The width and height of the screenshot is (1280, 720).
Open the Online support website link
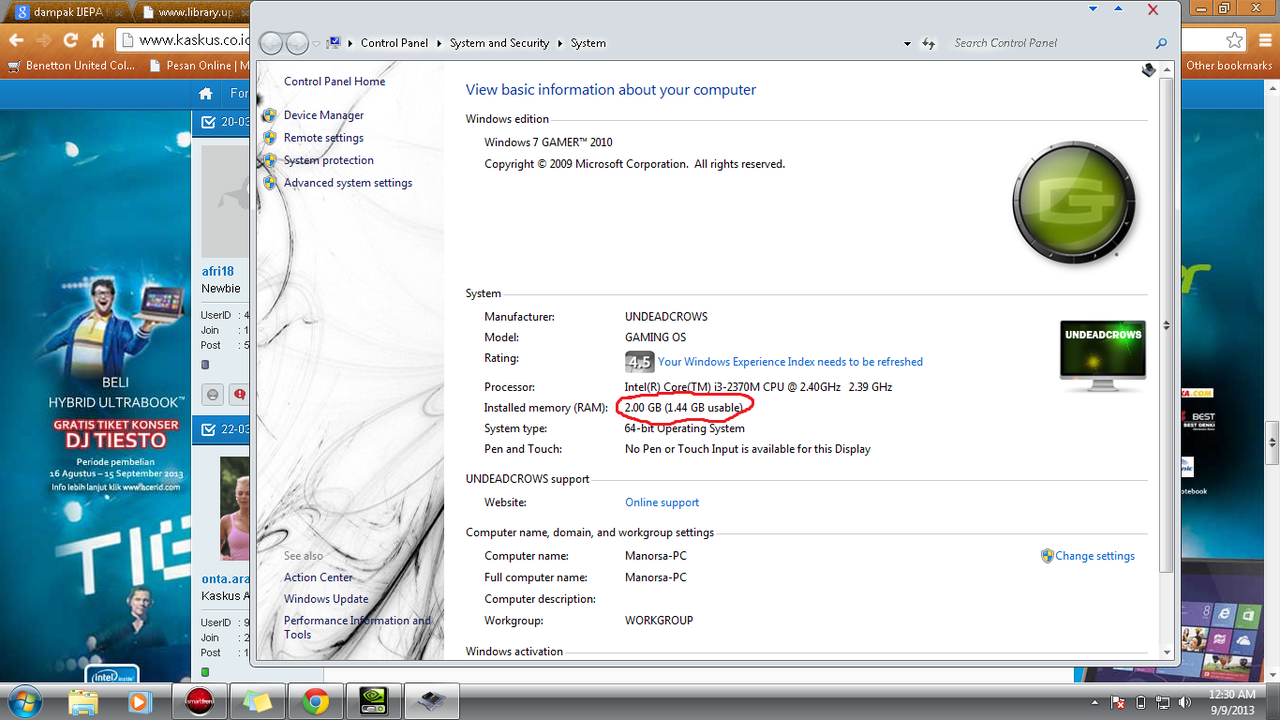click(x=662, y=503)
